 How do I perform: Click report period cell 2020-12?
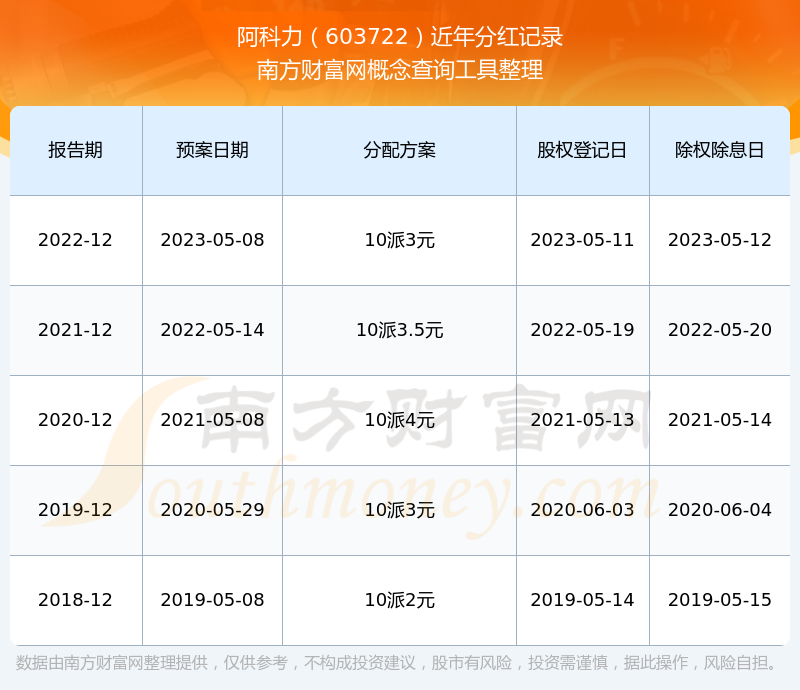(x=76, y=420)
